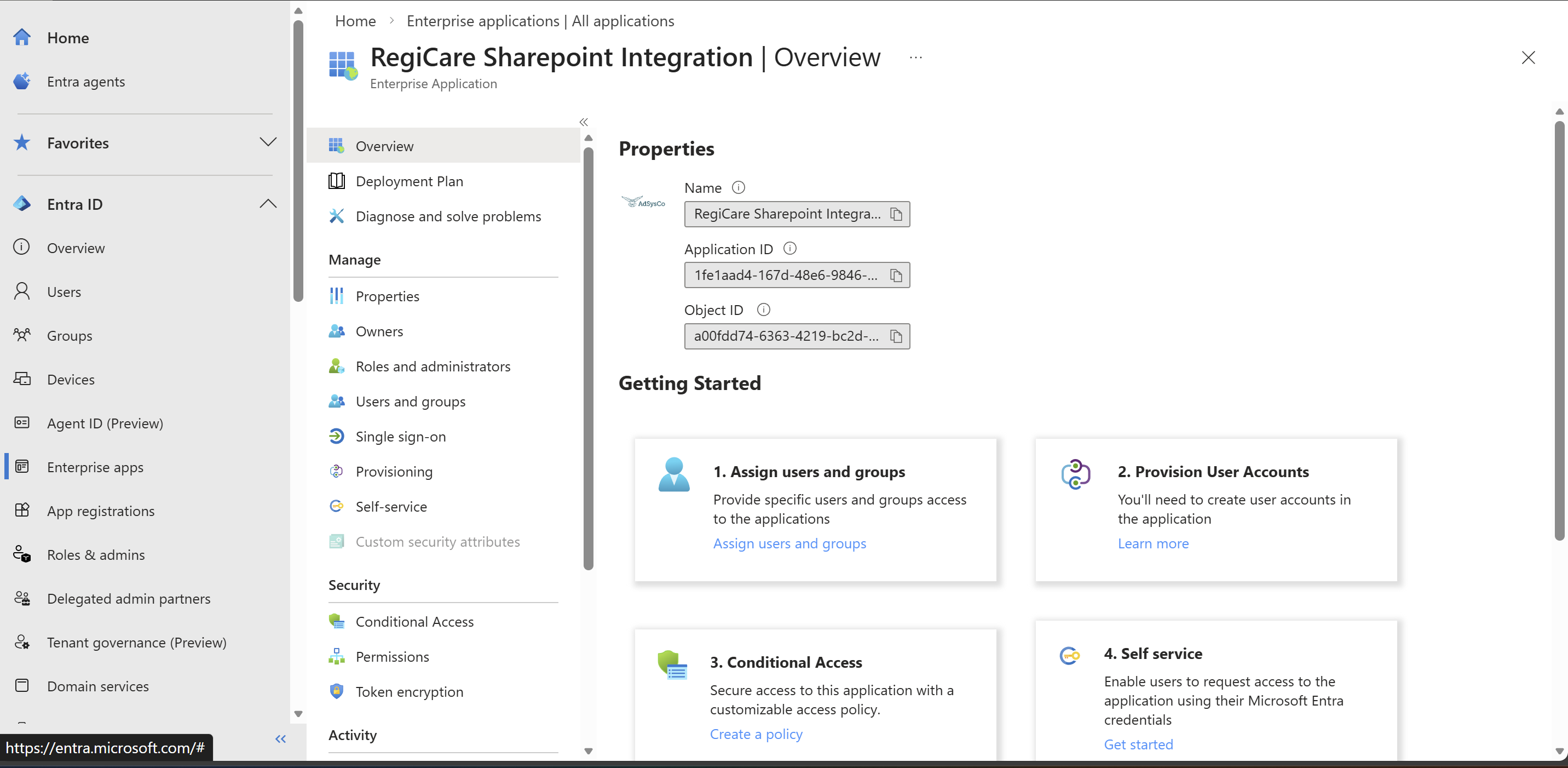This screenshot has width=1568, height=768.
Task: Click the Name info icon
Action: 738,187
